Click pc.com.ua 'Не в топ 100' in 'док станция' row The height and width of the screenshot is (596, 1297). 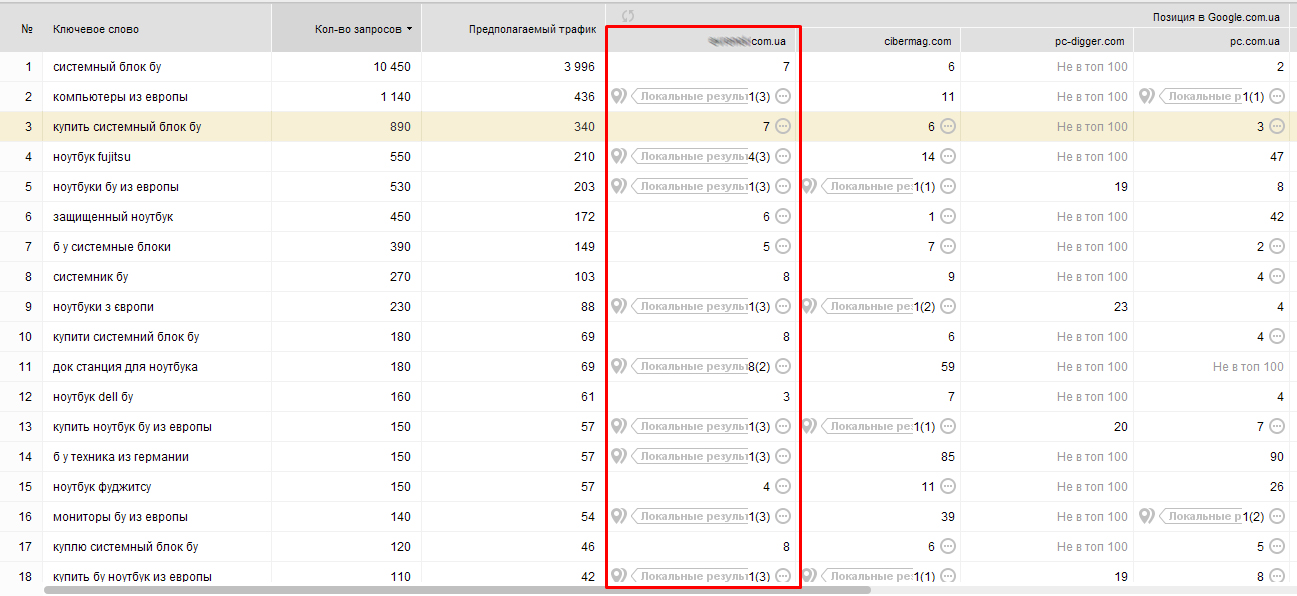coord(1248,367)
